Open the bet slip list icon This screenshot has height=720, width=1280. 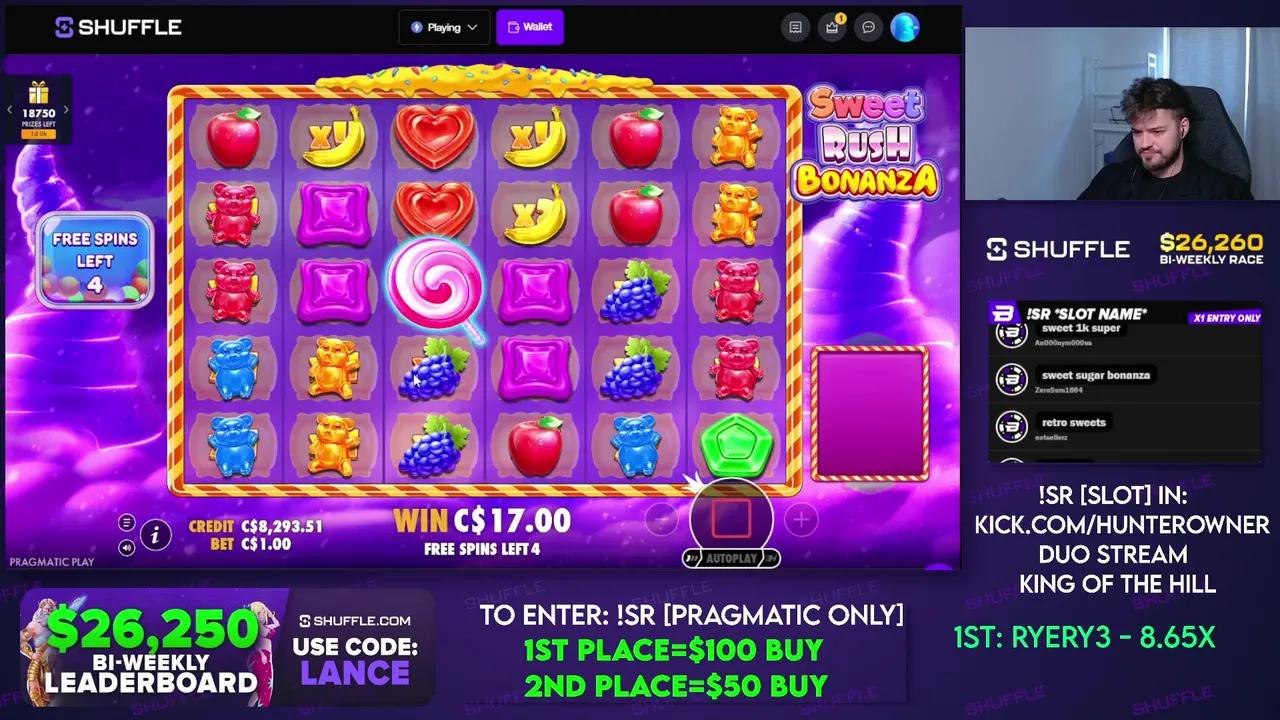(795, 28)
